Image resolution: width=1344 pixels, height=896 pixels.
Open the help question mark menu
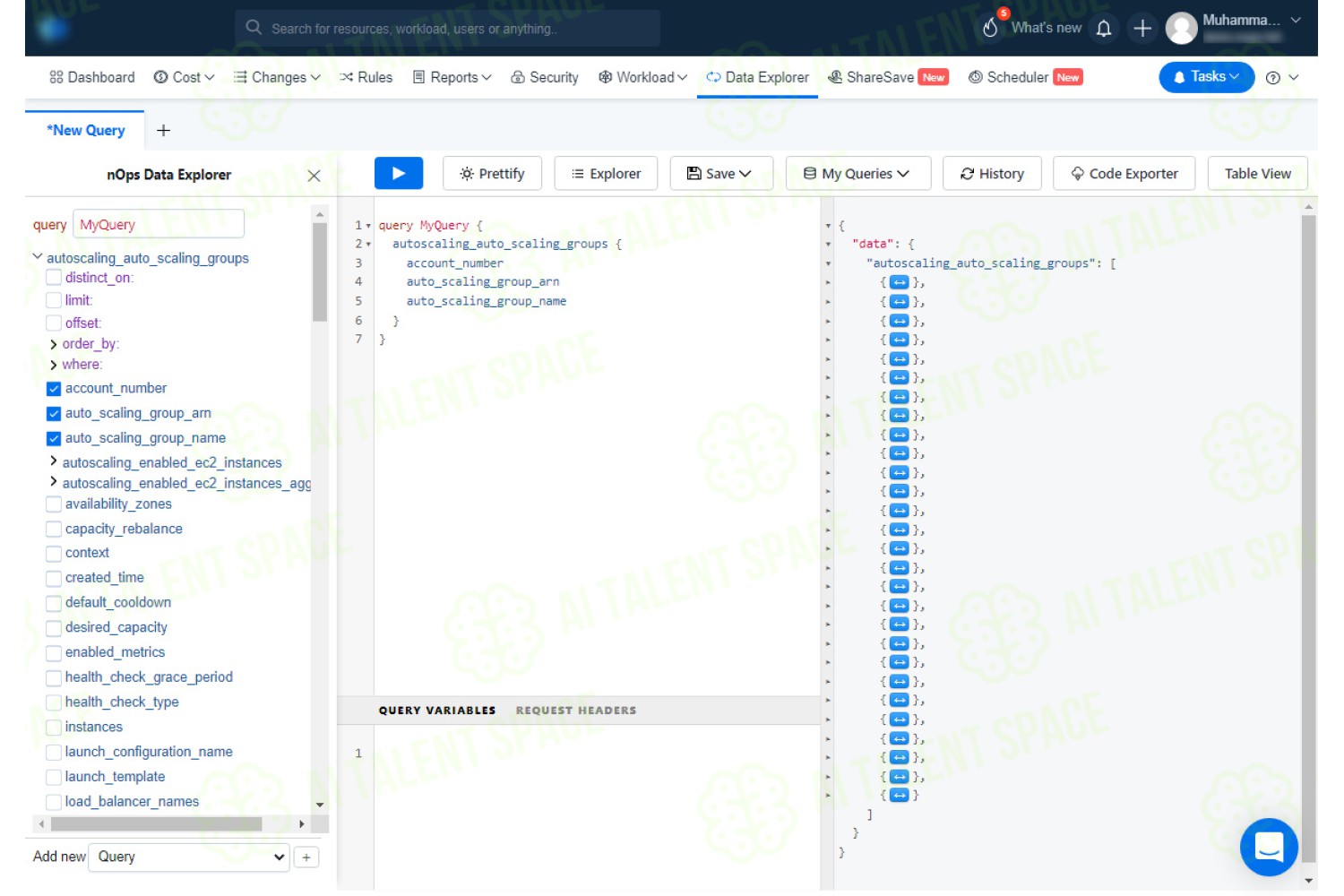click(x=1272, y=78)
